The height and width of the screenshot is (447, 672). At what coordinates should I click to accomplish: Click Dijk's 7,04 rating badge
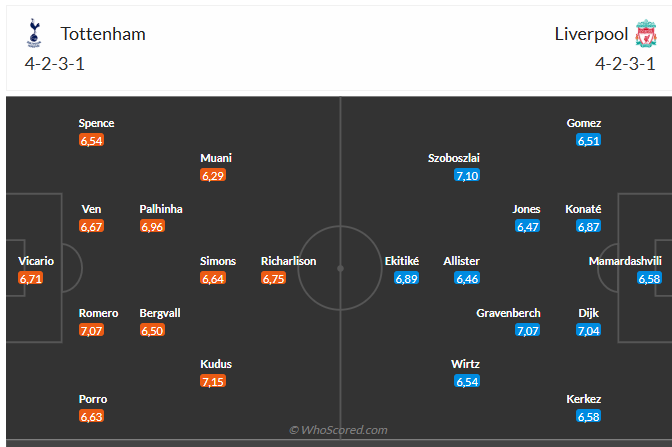point(588,330)
